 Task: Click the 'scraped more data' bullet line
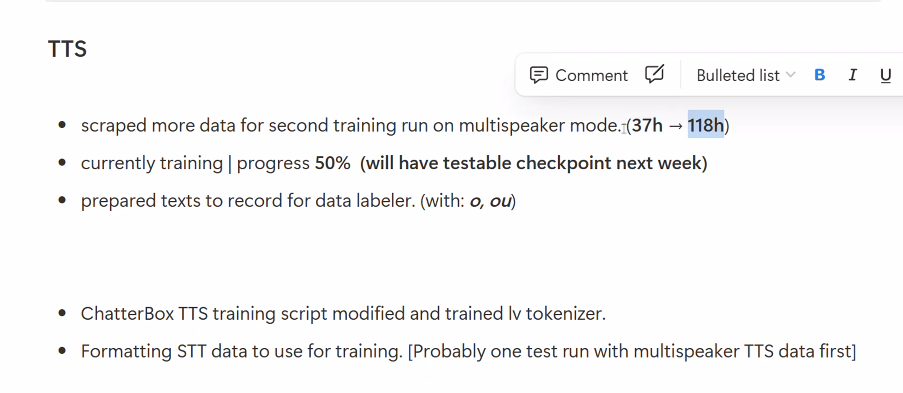(405, 126)
